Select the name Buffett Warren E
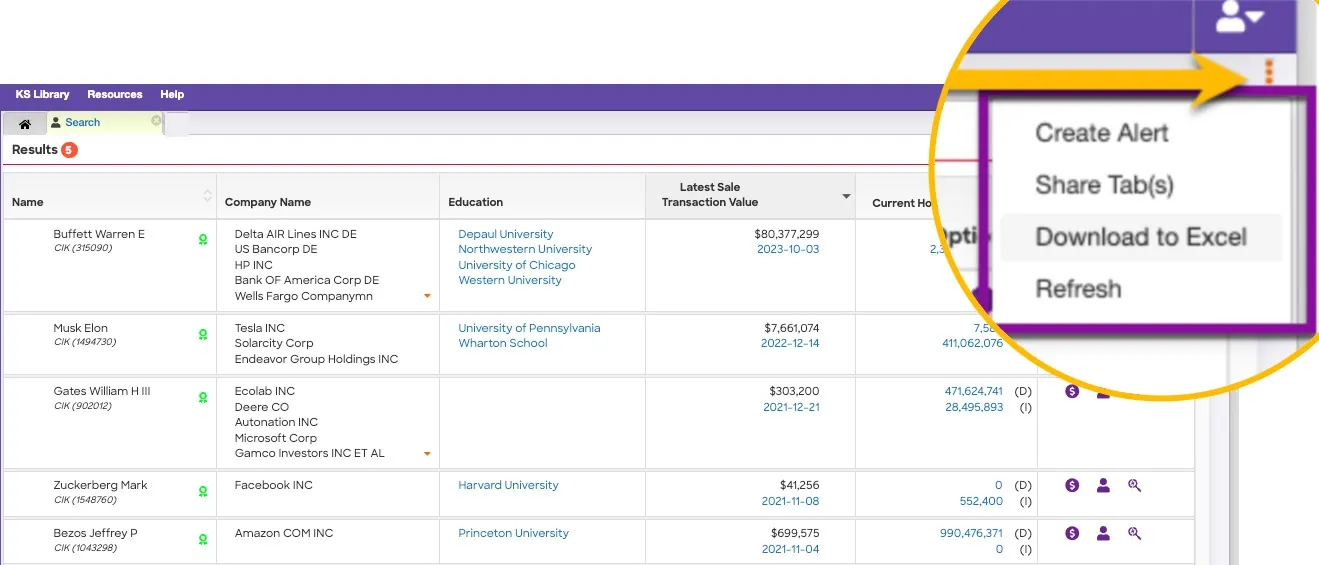Screen dimensions: 1319x565 coord(99,234)
